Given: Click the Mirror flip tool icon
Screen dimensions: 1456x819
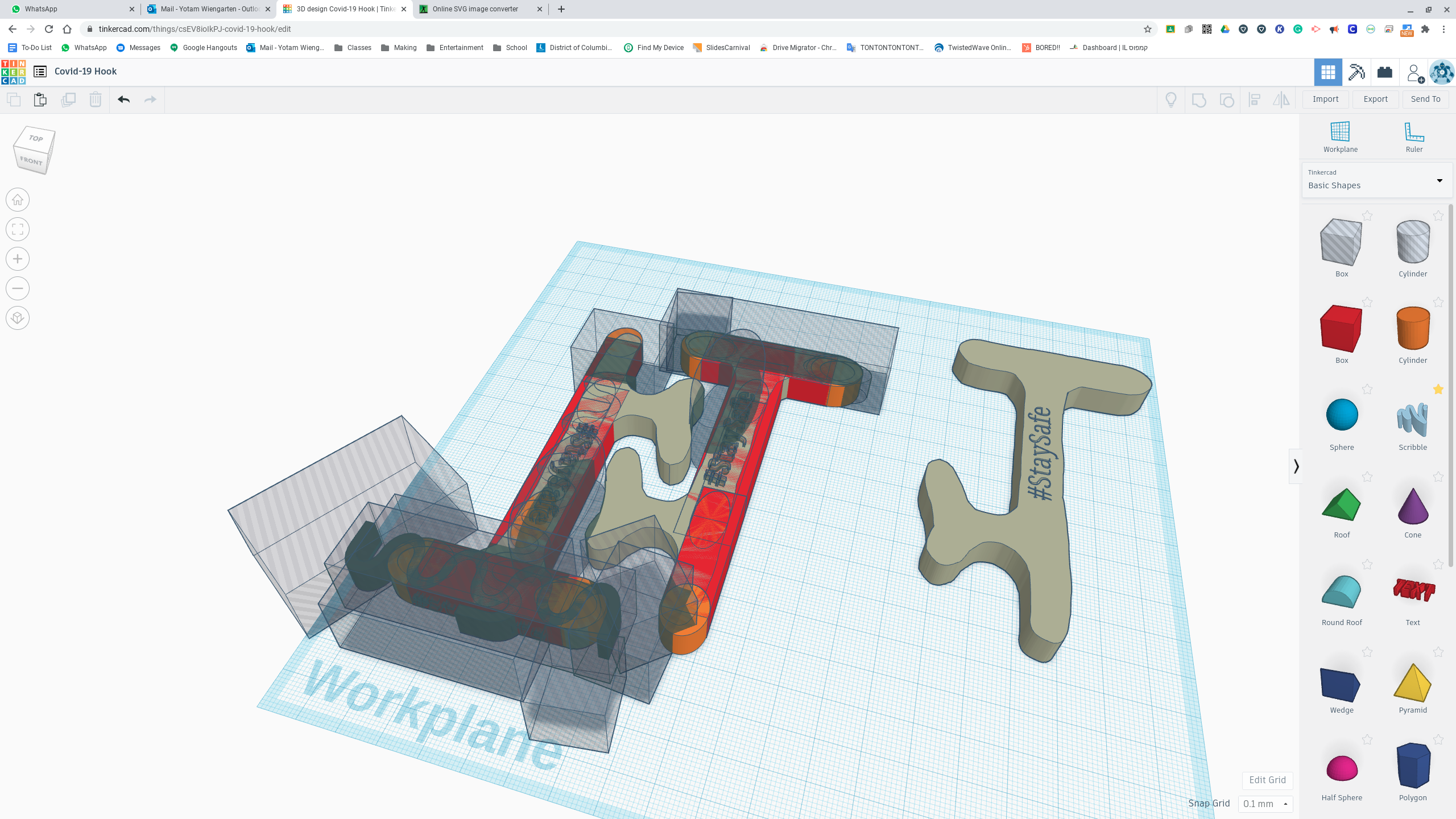Looking at the screenshot, I should pos(1281,100).
